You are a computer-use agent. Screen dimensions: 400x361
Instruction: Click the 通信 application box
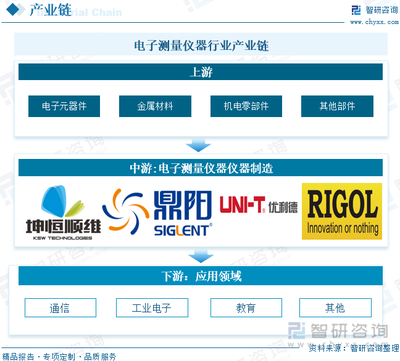pyautogui.click(x=60, y=308)
